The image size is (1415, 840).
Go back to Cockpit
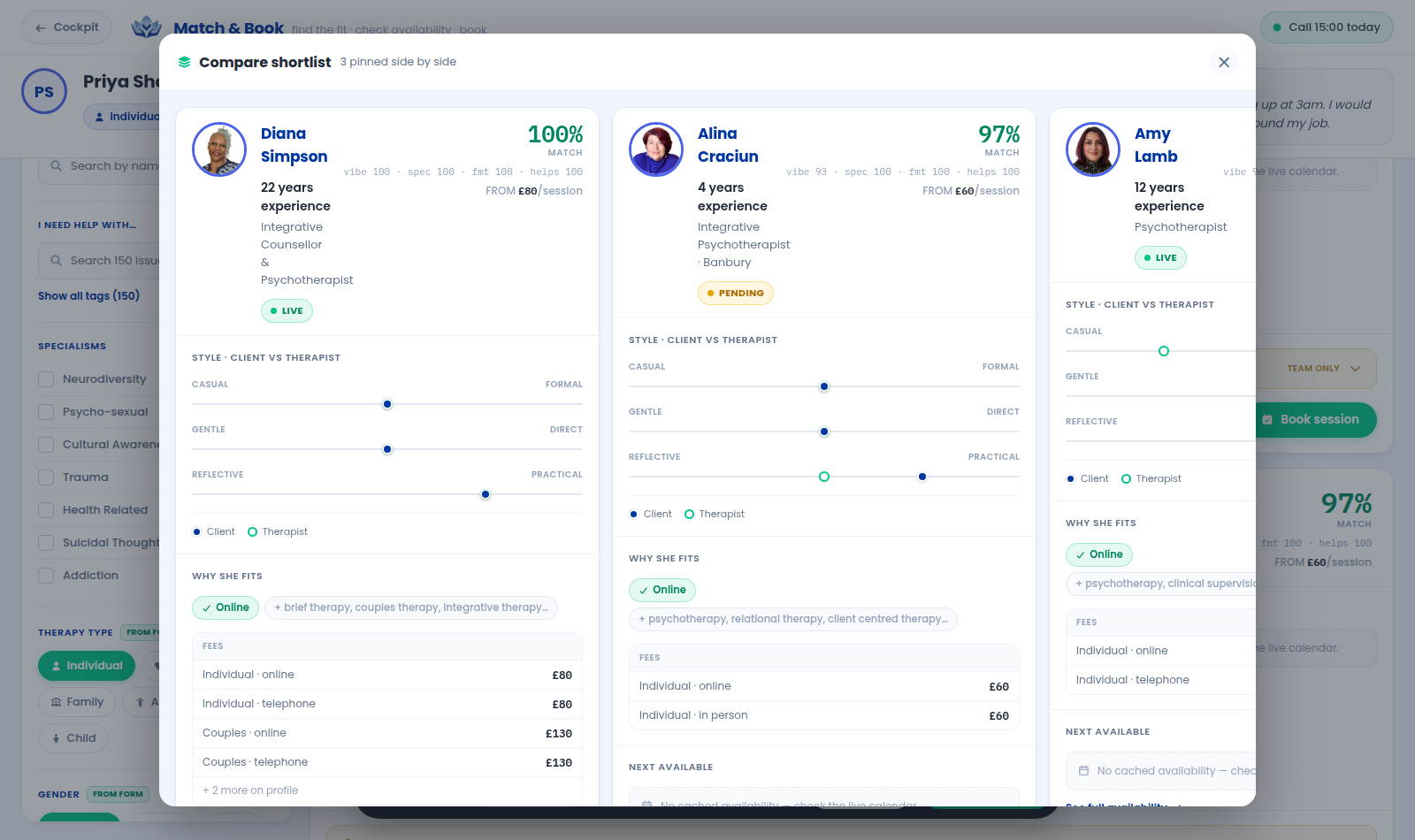67,27
